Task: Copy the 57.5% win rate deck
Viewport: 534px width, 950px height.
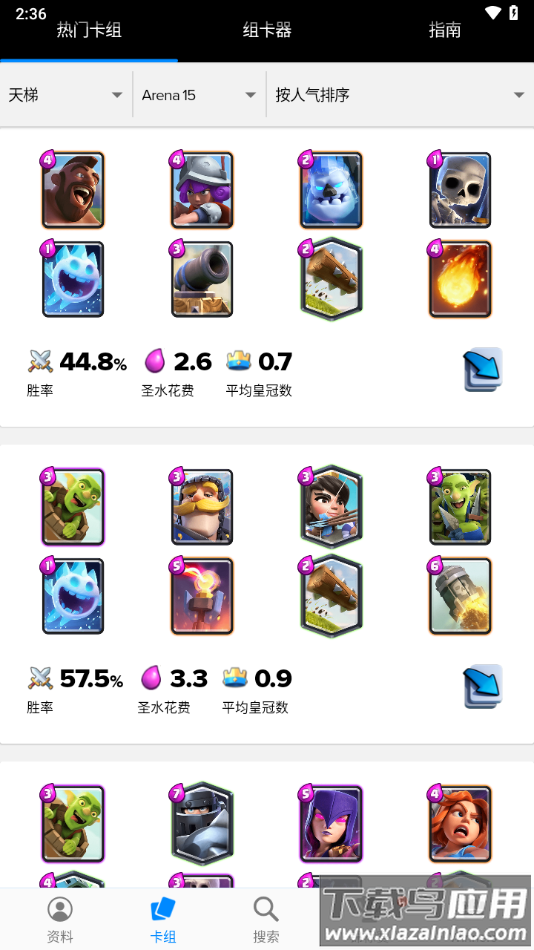Action: [x=482, y=686]
